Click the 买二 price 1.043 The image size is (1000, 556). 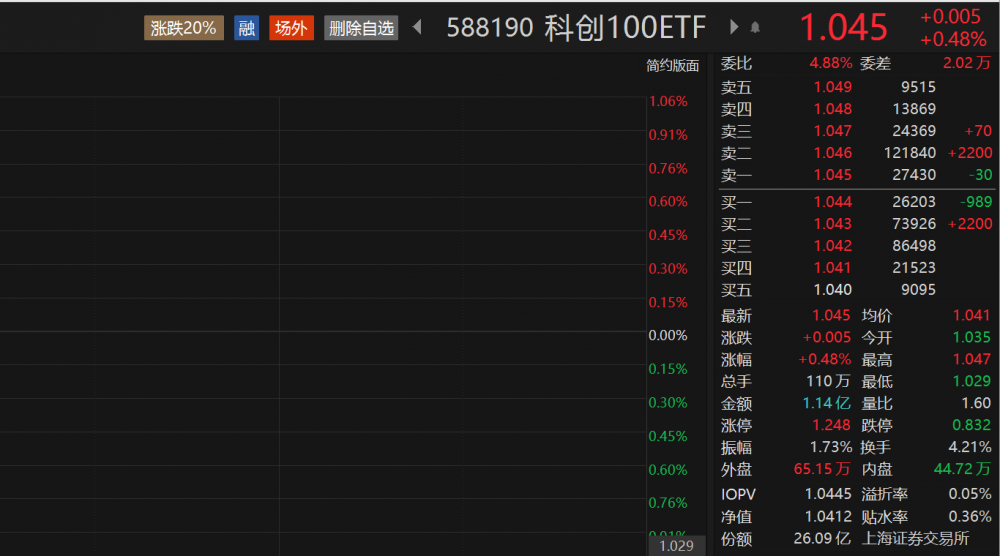[832, 224]
